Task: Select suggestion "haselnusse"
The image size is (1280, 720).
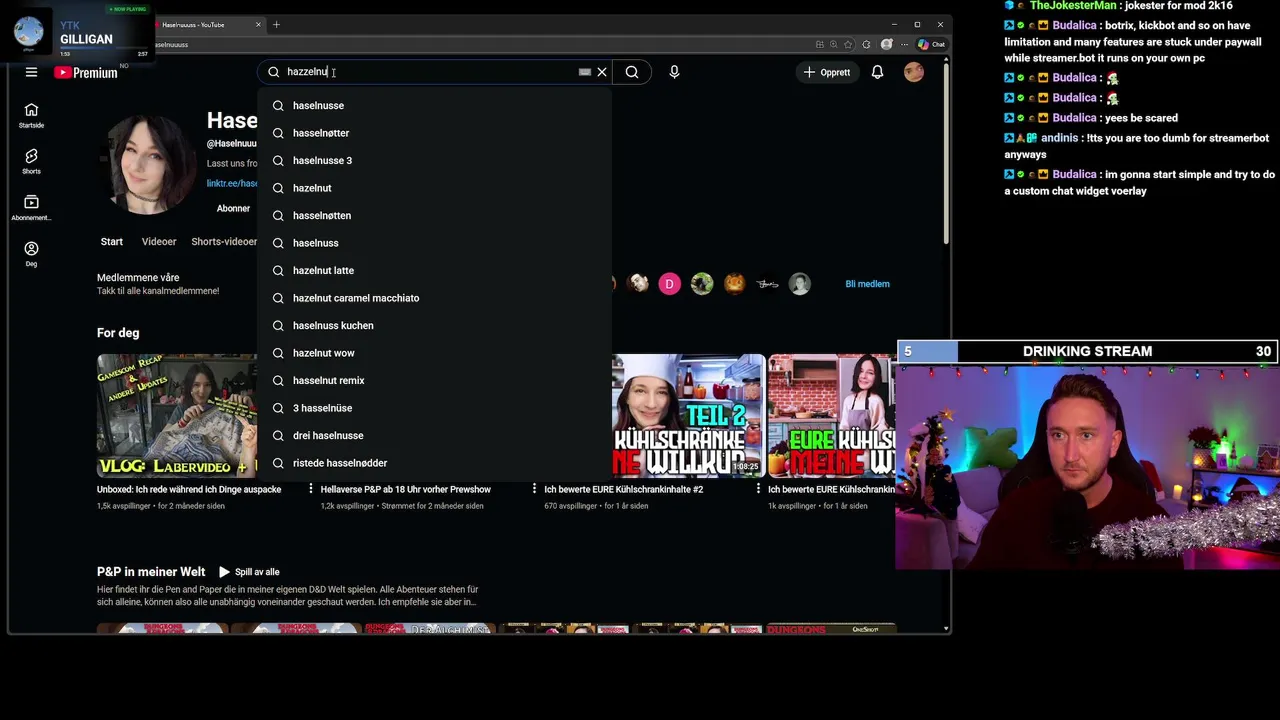Action: [434, 105]
